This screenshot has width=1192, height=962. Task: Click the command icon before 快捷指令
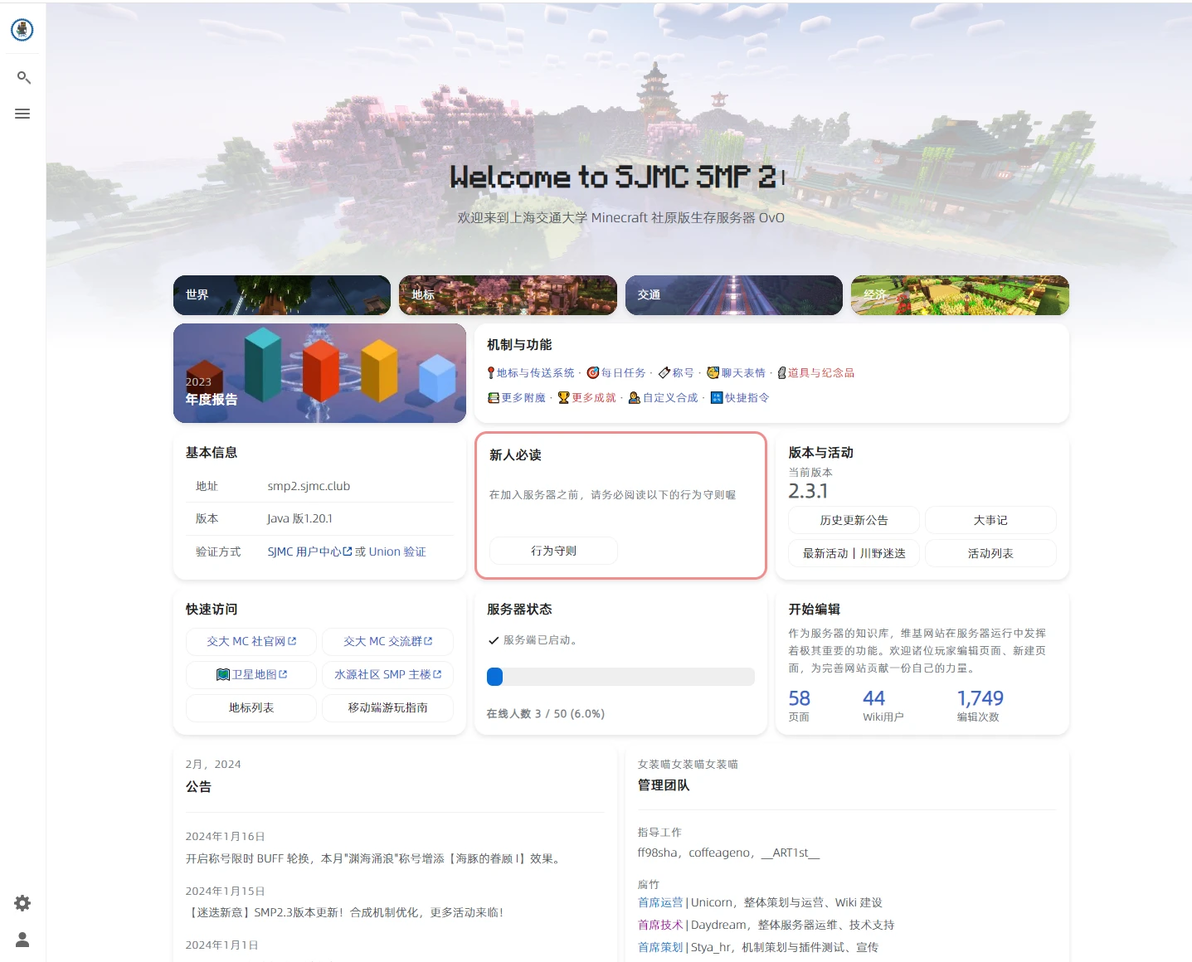pos(717,398)
